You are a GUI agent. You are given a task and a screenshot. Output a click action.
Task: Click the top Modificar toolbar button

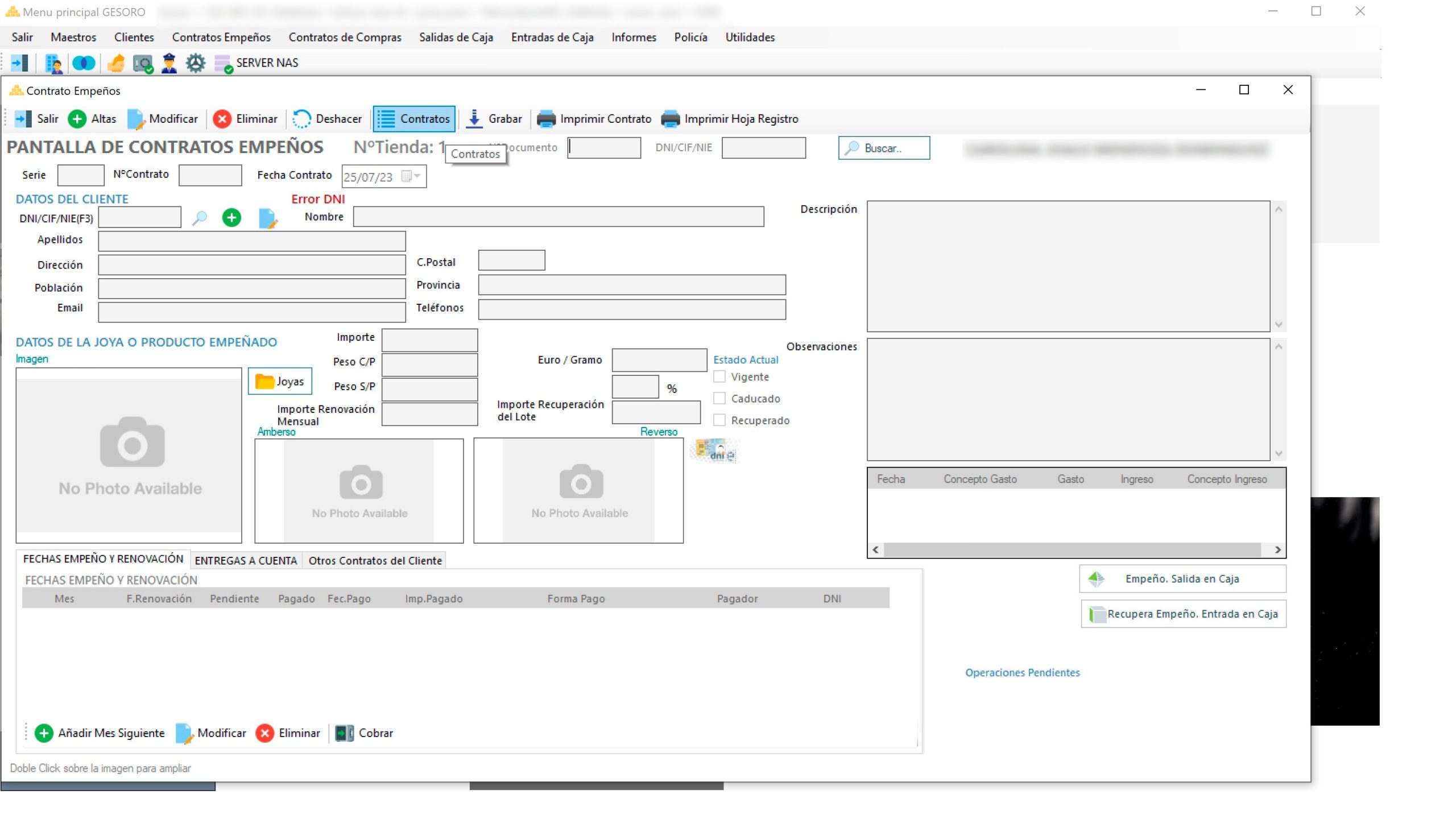[163, 119]
